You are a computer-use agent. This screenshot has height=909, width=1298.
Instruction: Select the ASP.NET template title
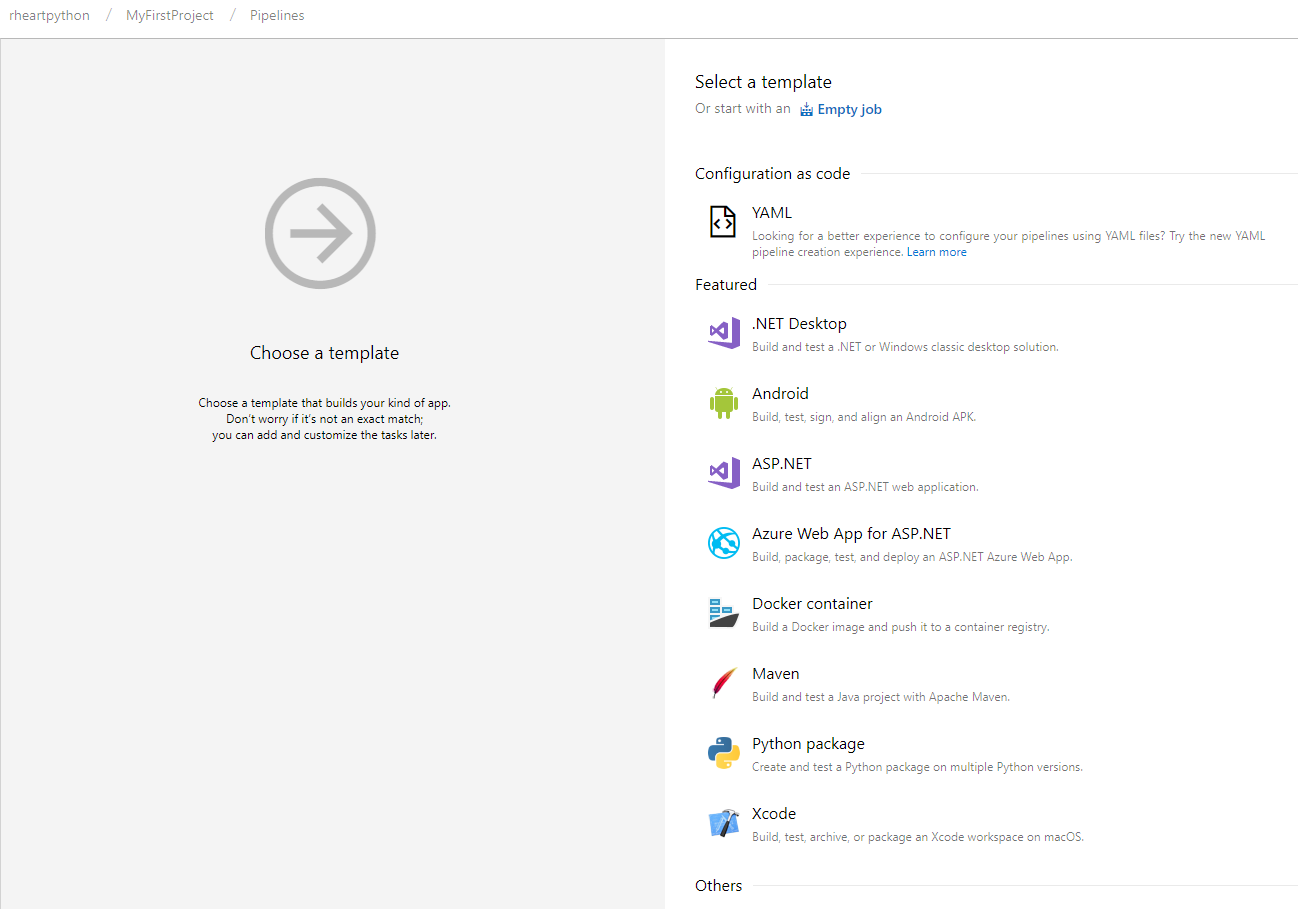(782, 464)
